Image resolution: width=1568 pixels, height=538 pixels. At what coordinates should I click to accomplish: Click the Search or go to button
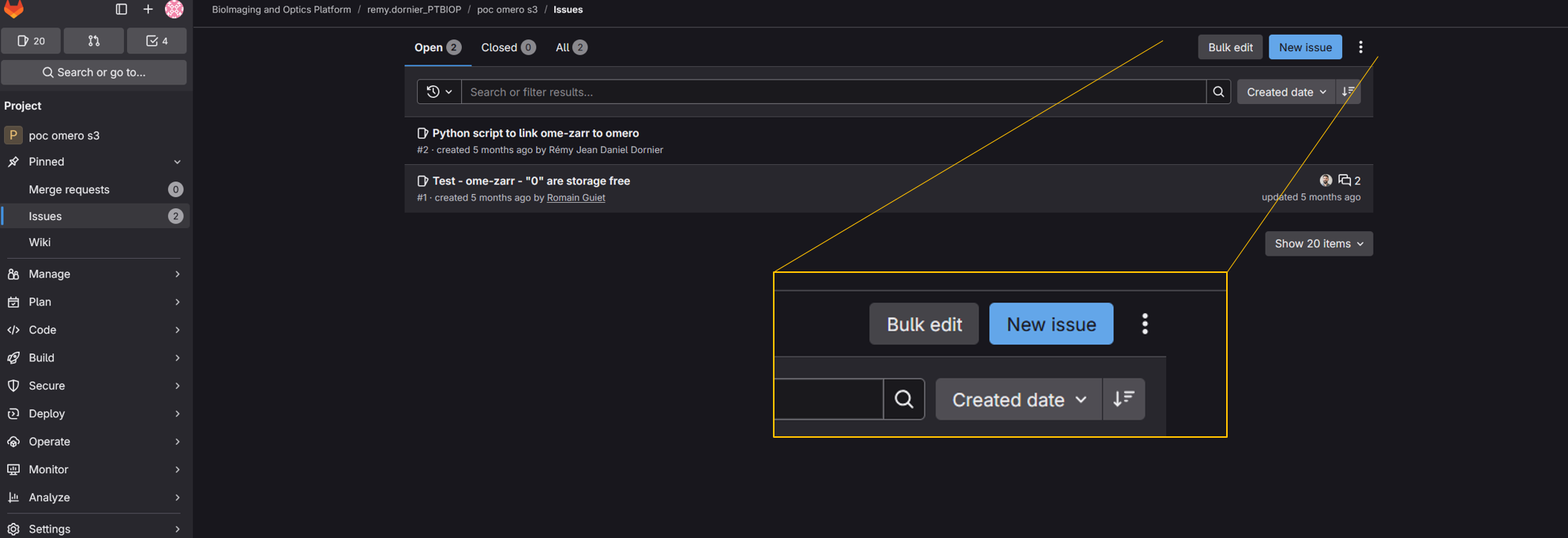click(x=94, y=73)
